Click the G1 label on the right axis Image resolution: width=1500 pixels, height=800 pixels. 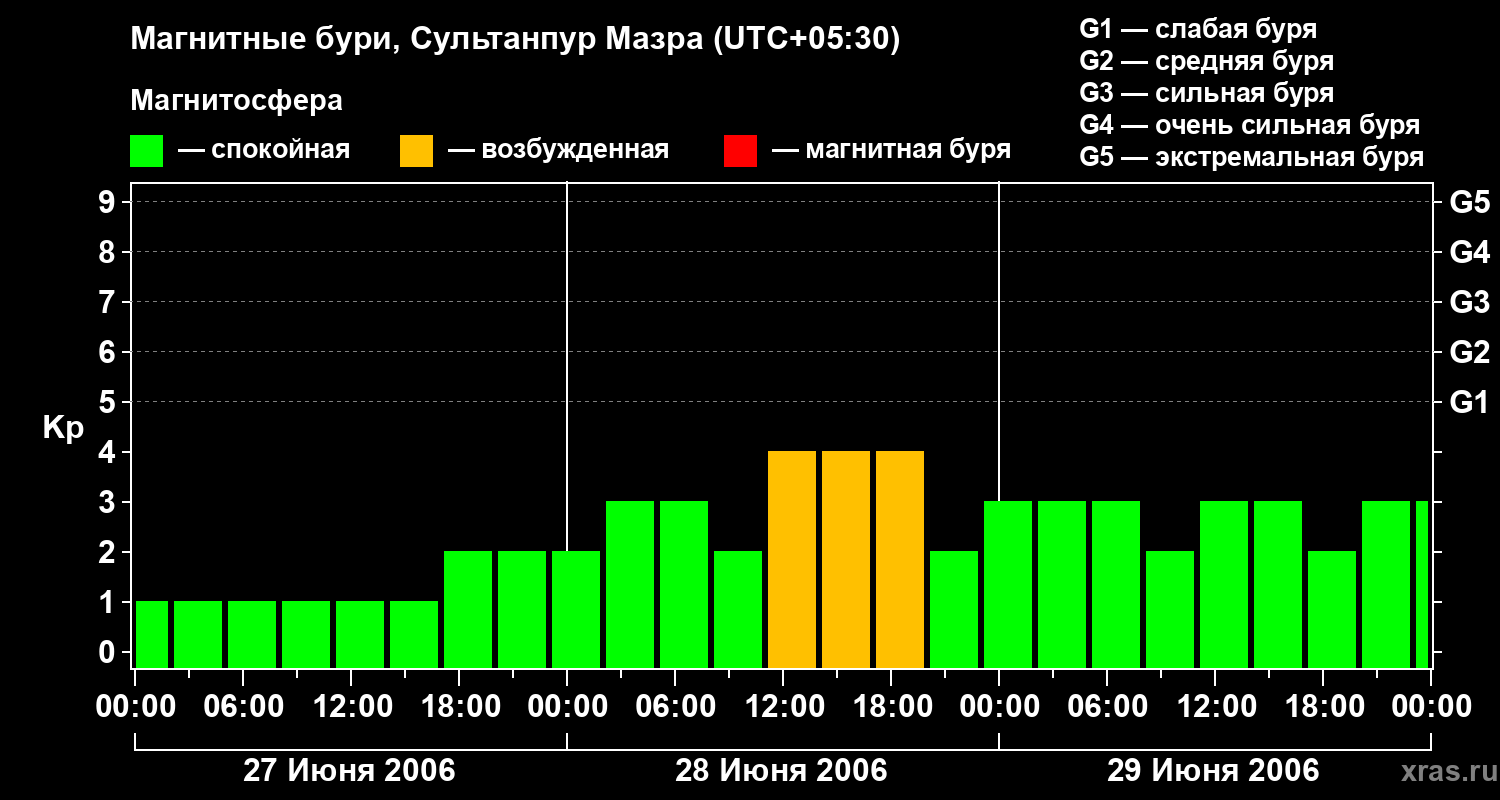click(x=1470, y=402)
